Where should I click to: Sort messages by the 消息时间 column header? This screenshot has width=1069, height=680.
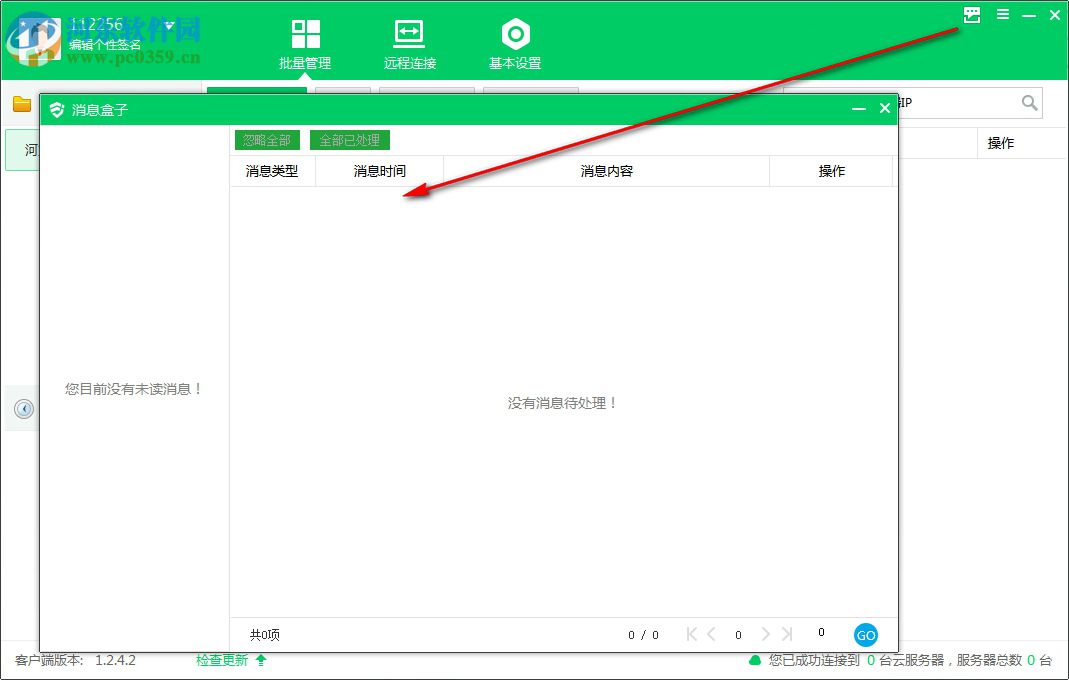pos(381,170)
